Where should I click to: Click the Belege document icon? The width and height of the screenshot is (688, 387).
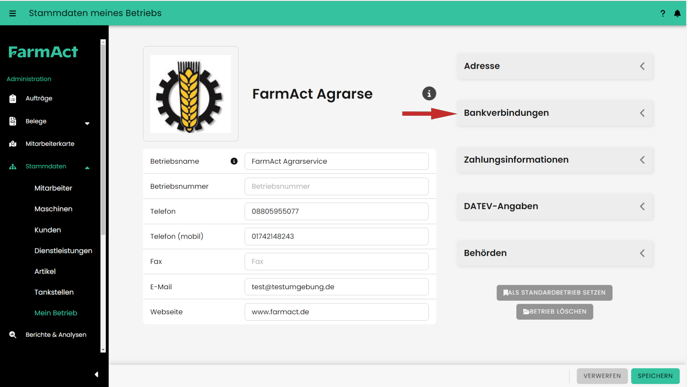tap(13, 121)
